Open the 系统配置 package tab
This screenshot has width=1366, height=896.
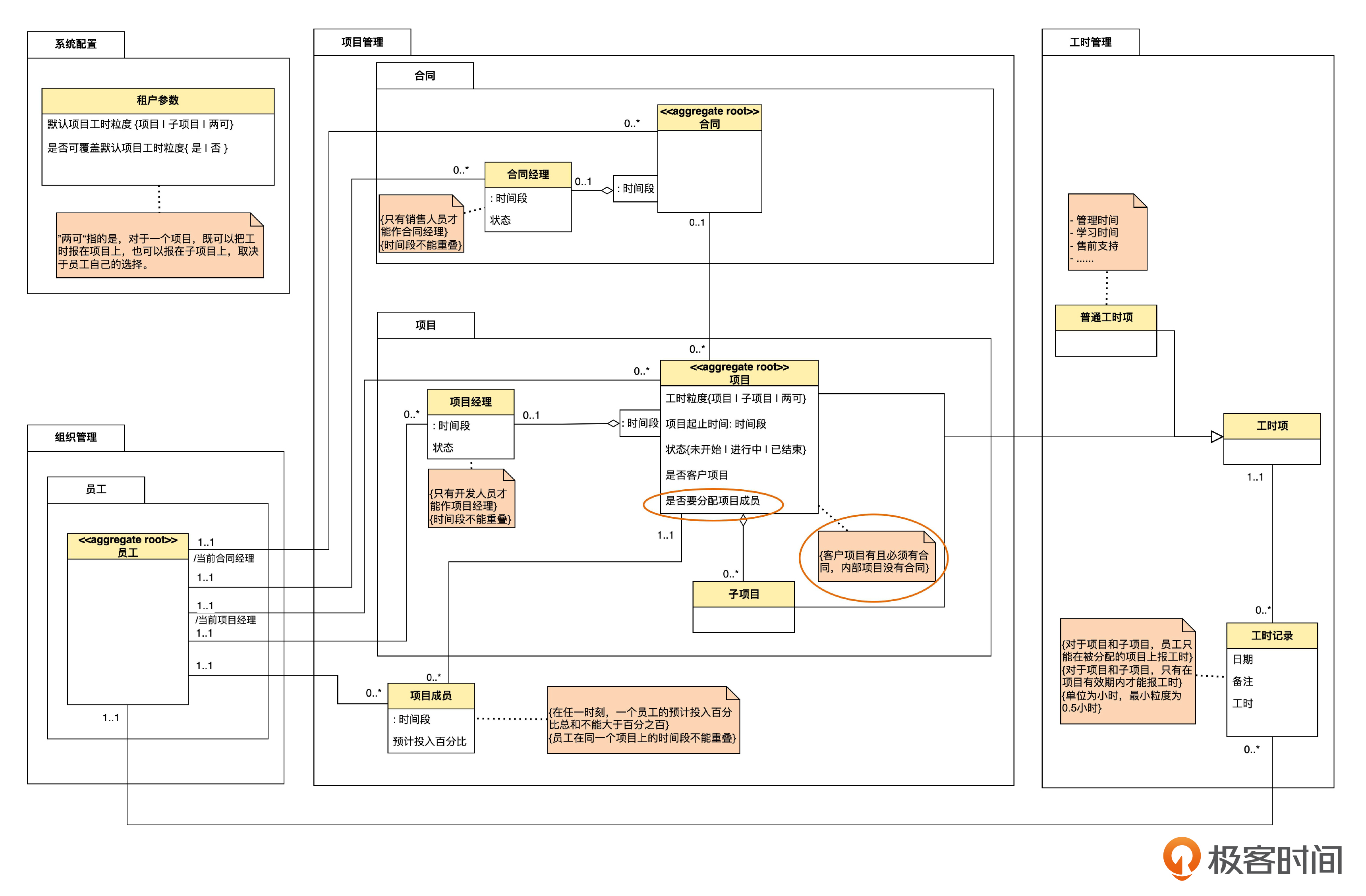76,44
